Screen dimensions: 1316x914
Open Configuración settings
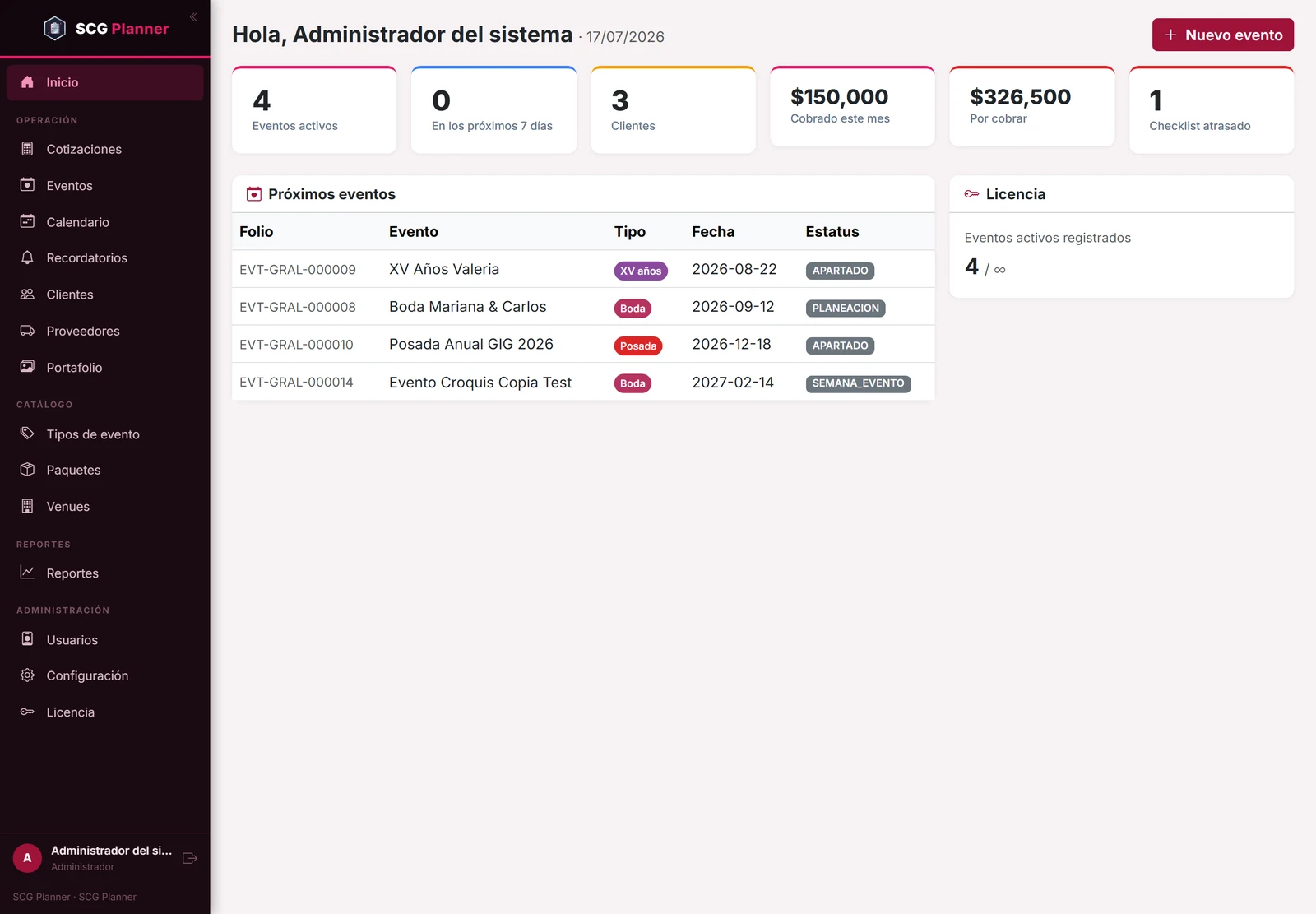[x=105, y=675]
